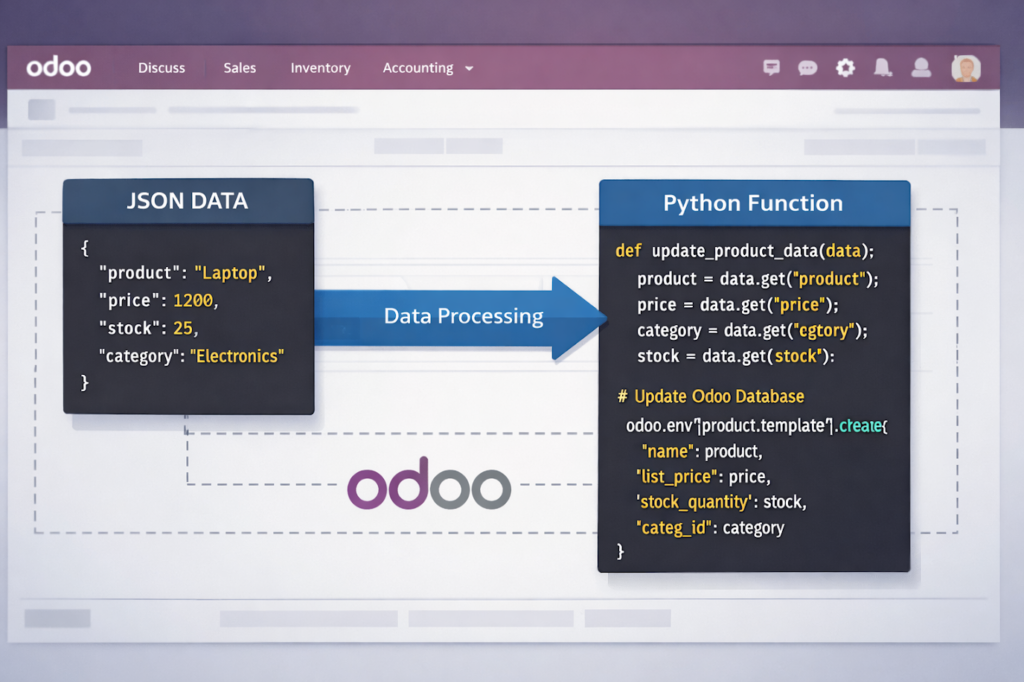
Task: Open the messages inbox icon
Action: point(770,67)
